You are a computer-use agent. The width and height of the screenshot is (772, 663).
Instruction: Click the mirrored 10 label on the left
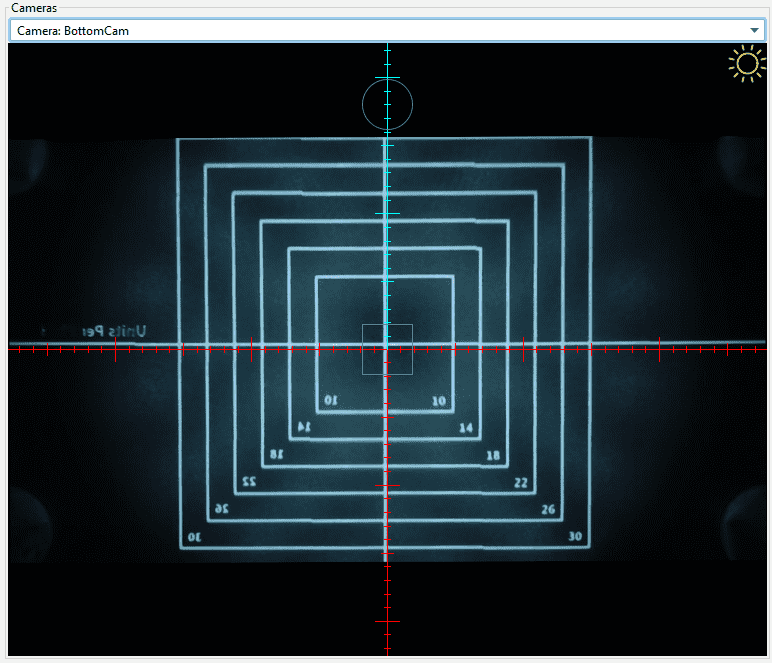pos(331,401)
